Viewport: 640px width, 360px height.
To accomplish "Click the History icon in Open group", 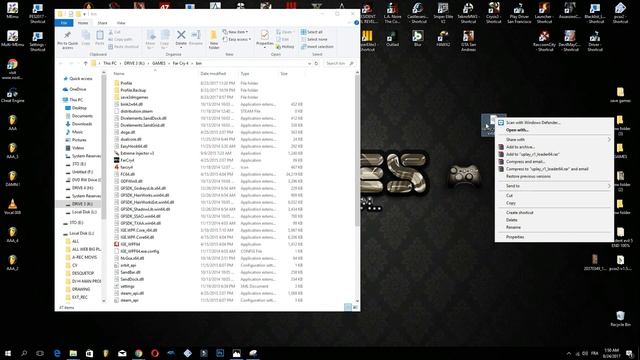I will tap(285, 47).
